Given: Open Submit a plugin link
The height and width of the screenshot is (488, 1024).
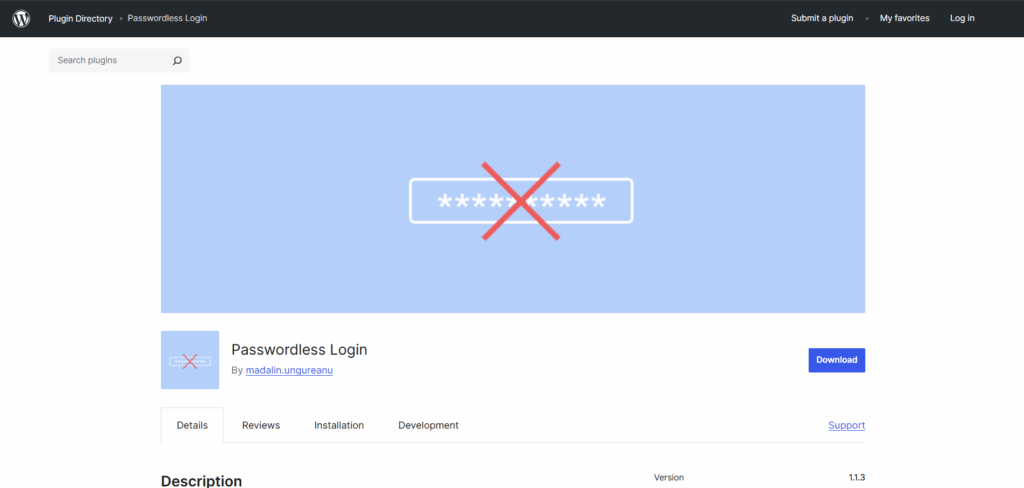Looking at the screenshot, I should (x=822, y=18).
